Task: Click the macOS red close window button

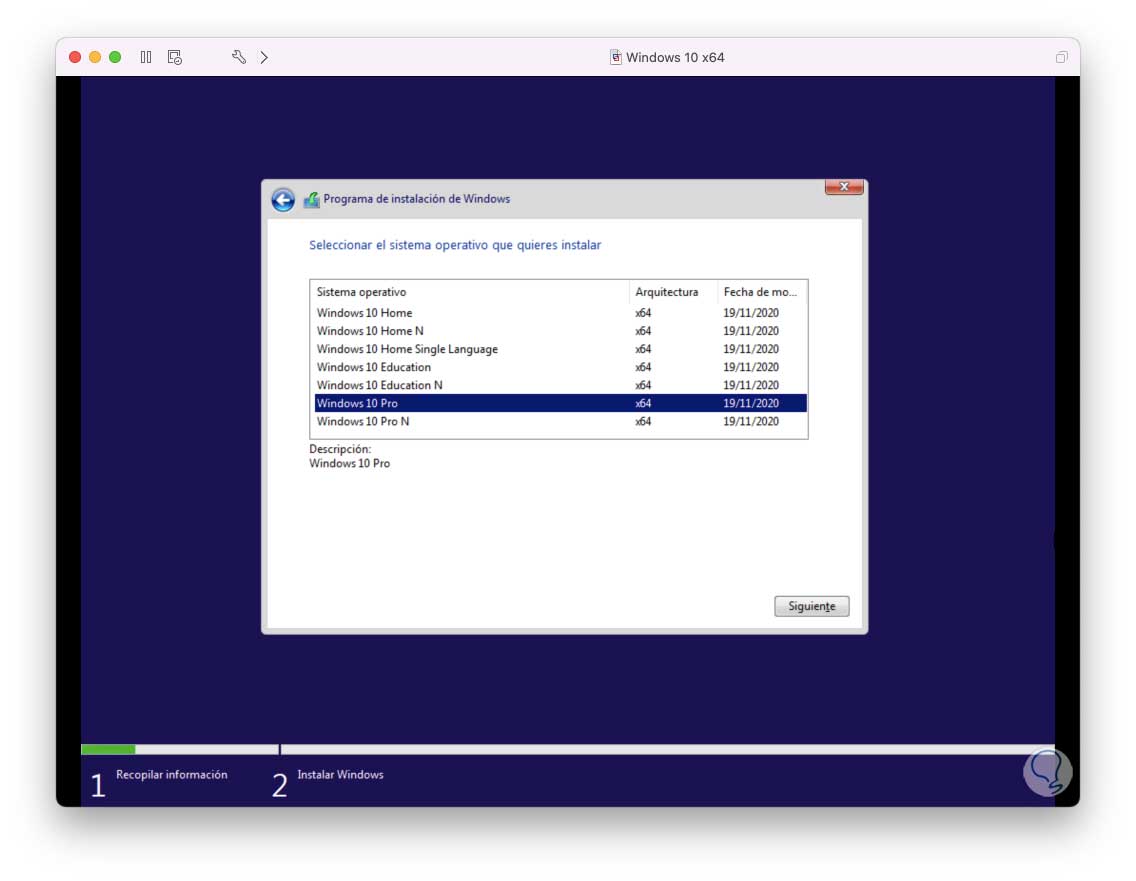Action: [x=75, y=57]
